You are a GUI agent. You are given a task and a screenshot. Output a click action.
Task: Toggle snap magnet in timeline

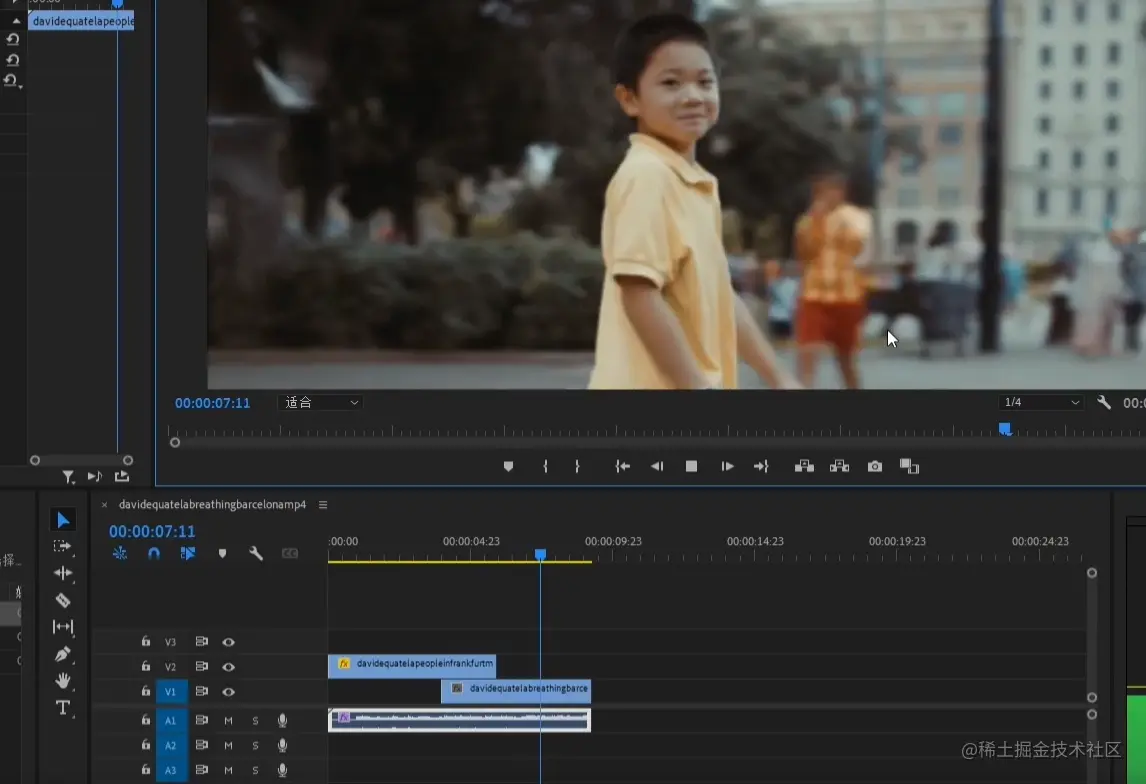[x=154, y=553]
